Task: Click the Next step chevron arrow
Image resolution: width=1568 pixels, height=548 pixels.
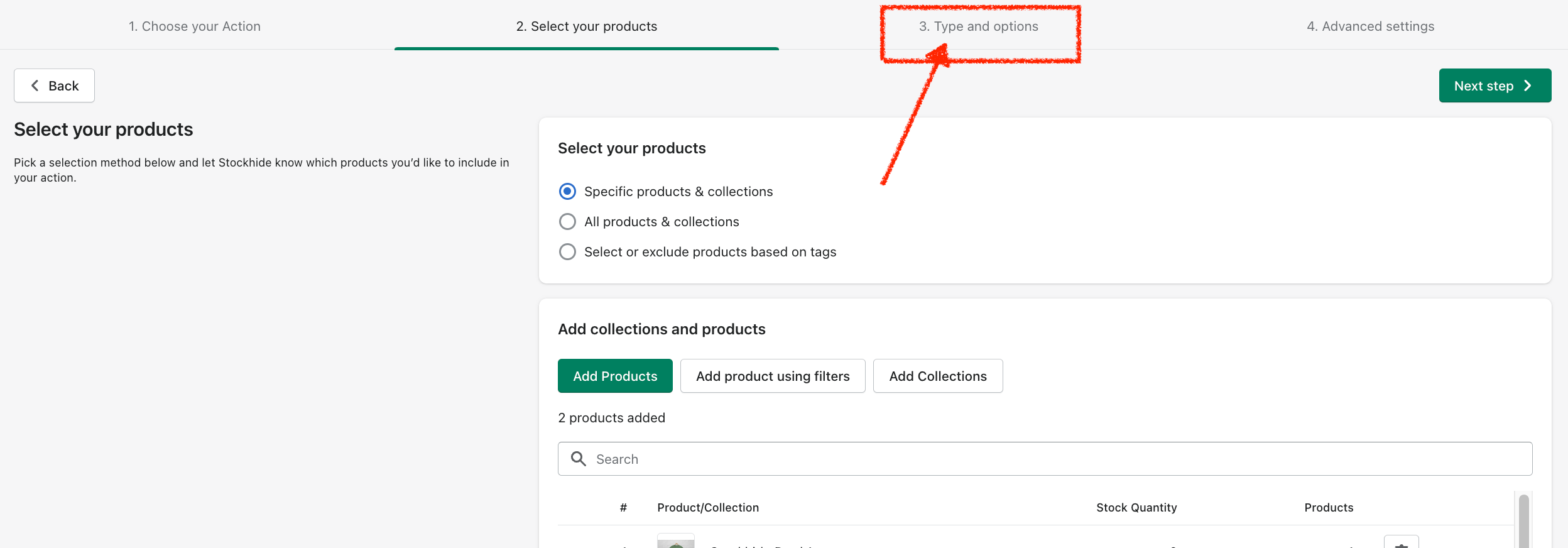Action: (x=1528, y=85)
